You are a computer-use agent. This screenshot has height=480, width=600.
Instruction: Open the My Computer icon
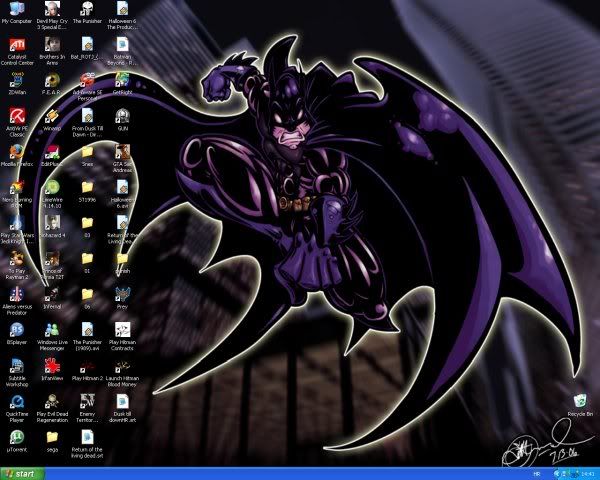(16, 13)
